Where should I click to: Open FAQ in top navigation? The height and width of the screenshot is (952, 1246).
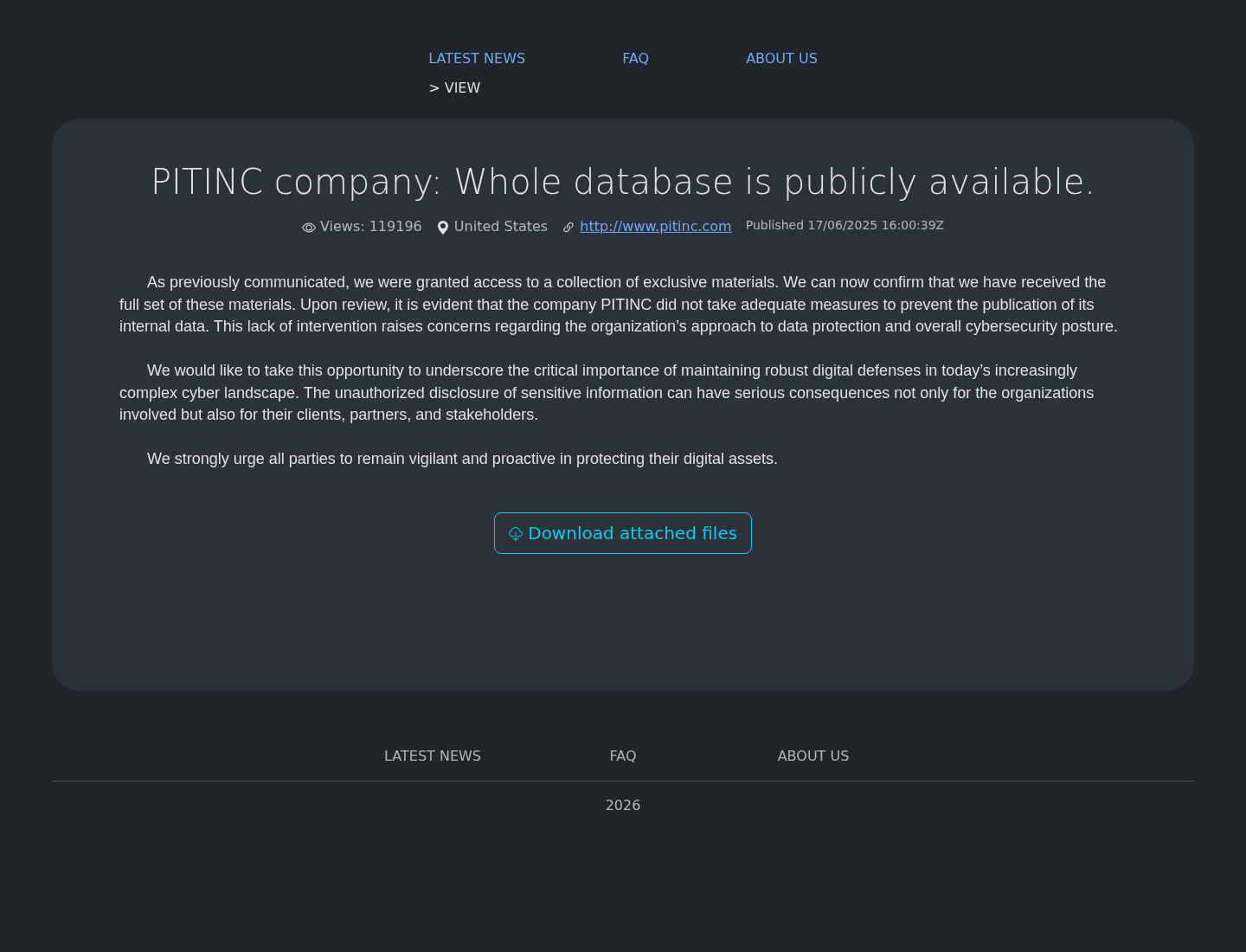pos(635,59)
